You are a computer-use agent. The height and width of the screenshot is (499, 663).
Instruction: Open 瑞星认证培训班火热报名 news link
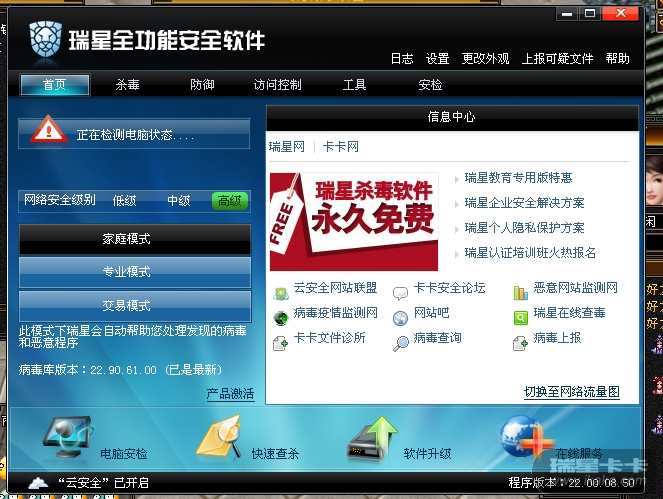pos(531,253)
